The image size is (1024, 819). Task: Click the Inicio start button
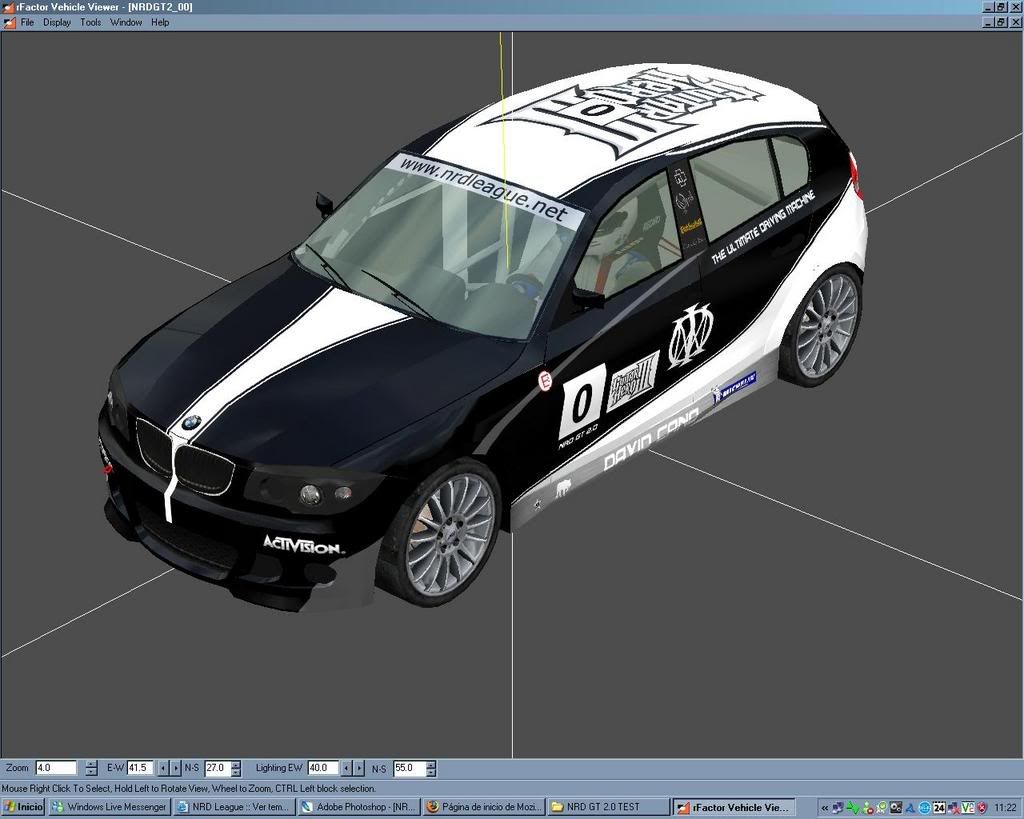point(23,807)
